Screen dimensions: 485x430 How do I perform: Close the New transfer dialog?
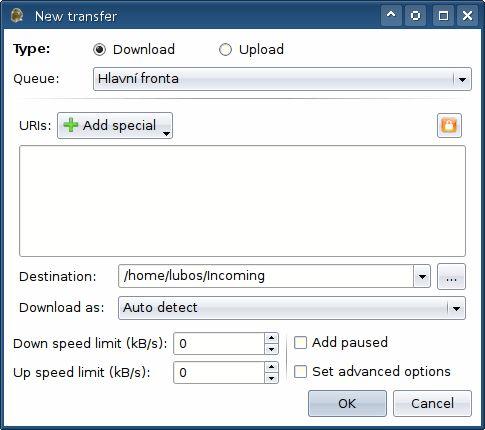[467, 15]
